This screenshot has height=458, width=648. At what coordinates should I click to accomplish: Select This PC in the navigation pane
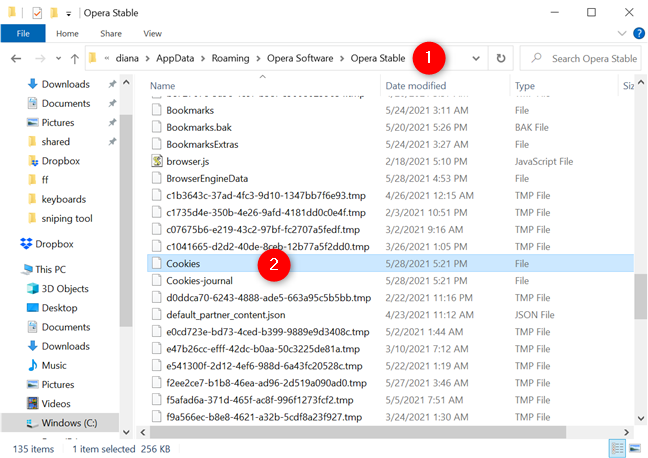coord(50,270)
